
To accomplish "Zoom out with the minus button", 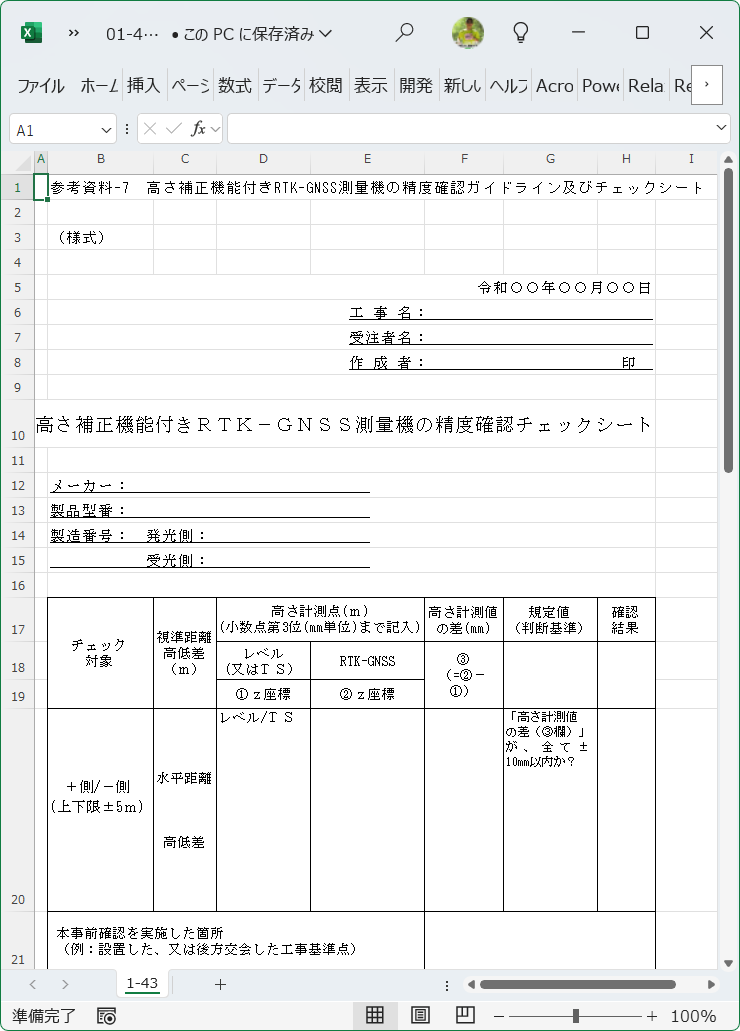I will click(500, 1016).
